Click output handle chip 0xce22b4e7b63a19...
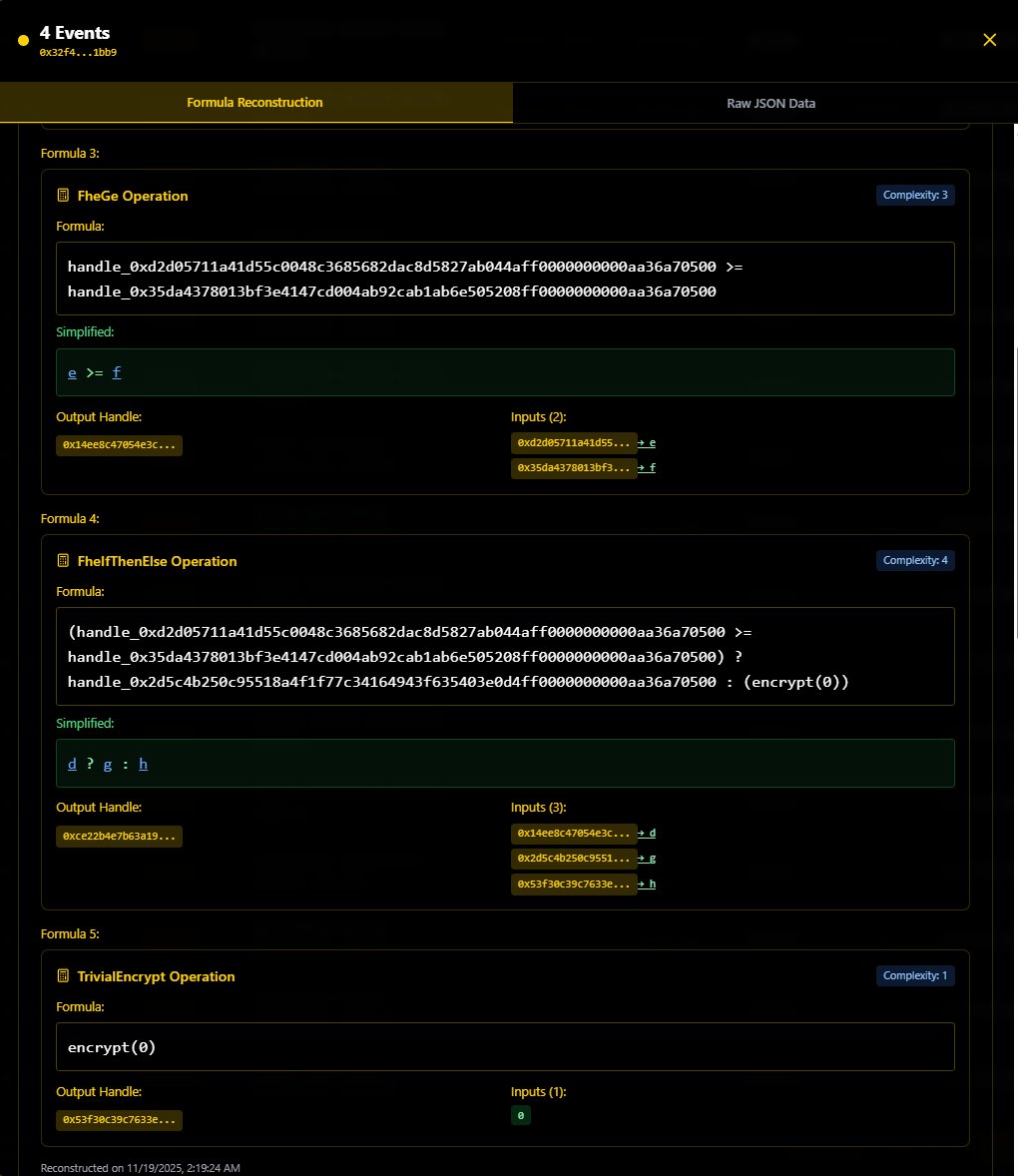Viewport: 1018px width, 1176px height. 119,837
